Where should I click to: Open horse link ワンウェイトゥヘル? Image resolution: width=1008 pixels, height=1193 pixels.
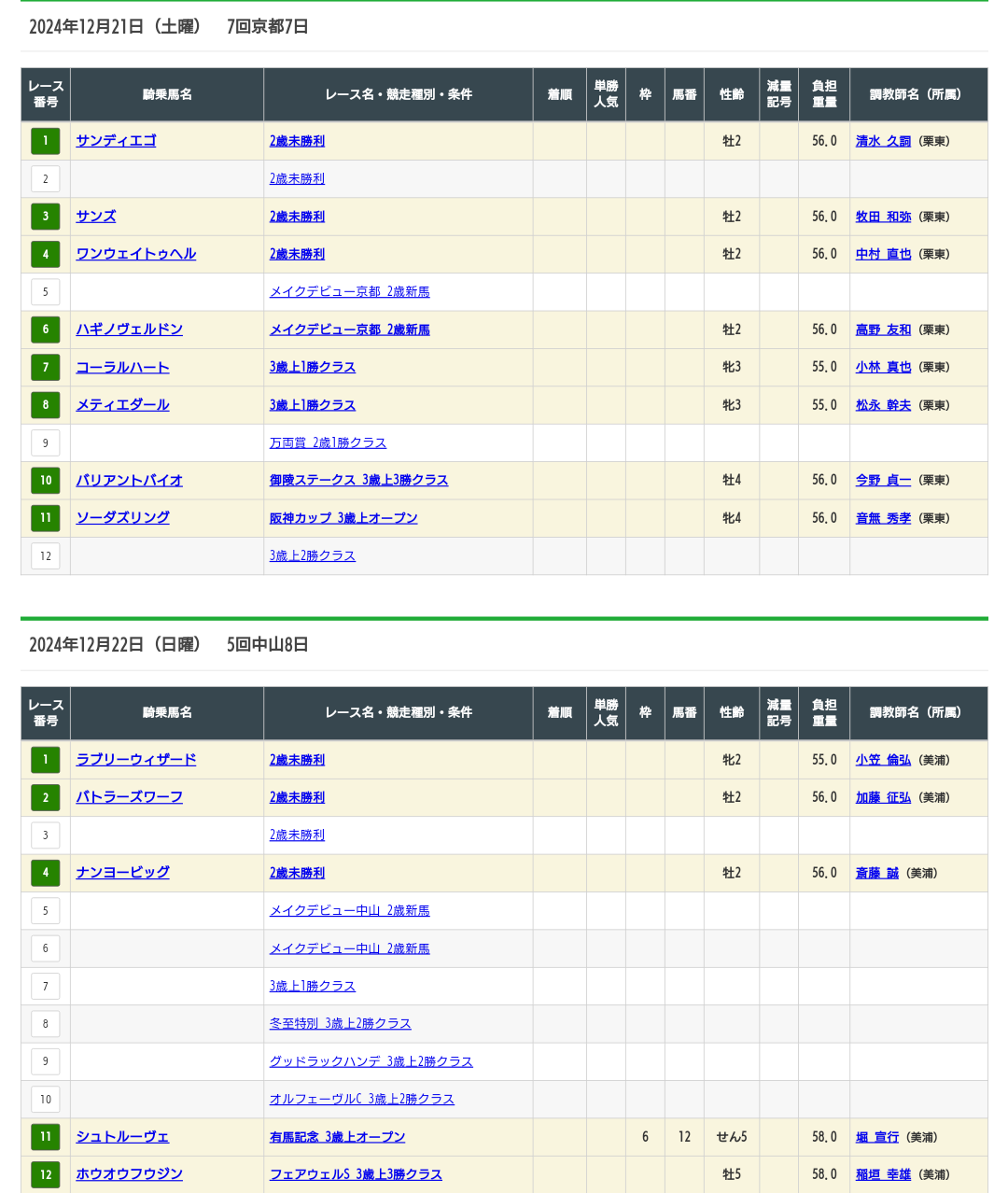click(136, 254)
